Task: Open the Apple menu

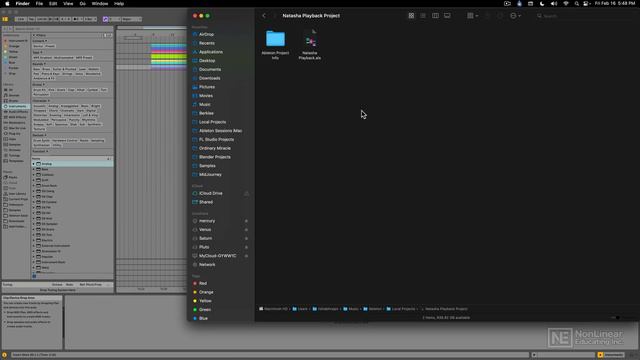Action: pos(7,4)
